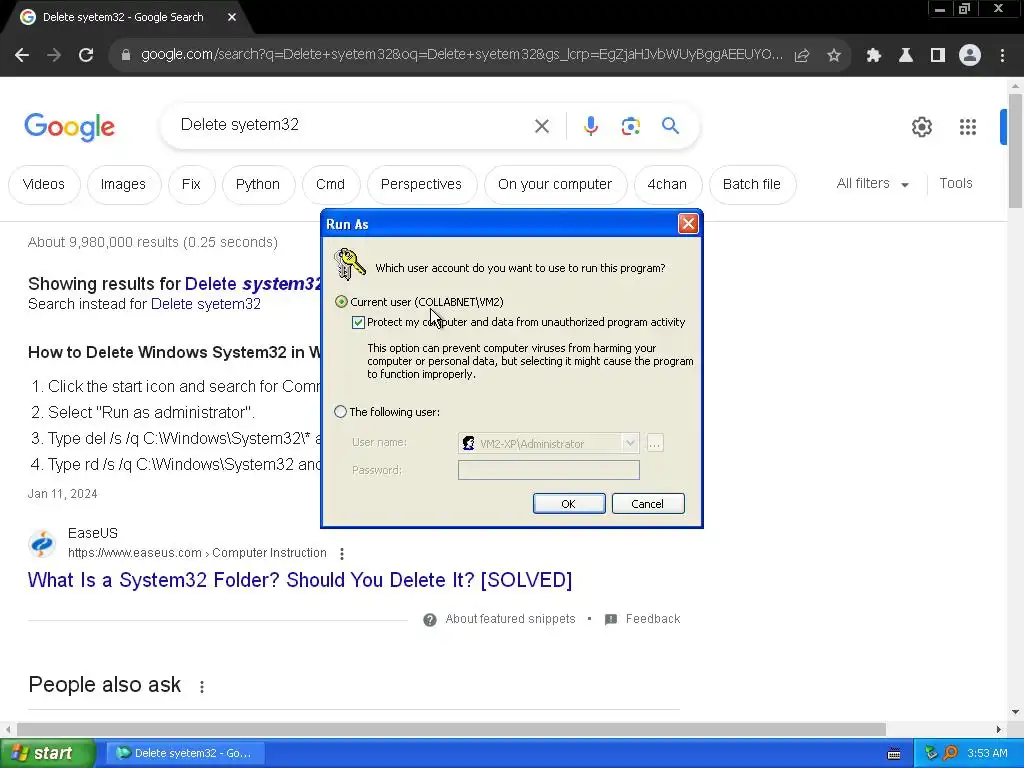Screen dimensions: 1024x768
Task: Open the Windows Start menu
Action: coord(48,753)
